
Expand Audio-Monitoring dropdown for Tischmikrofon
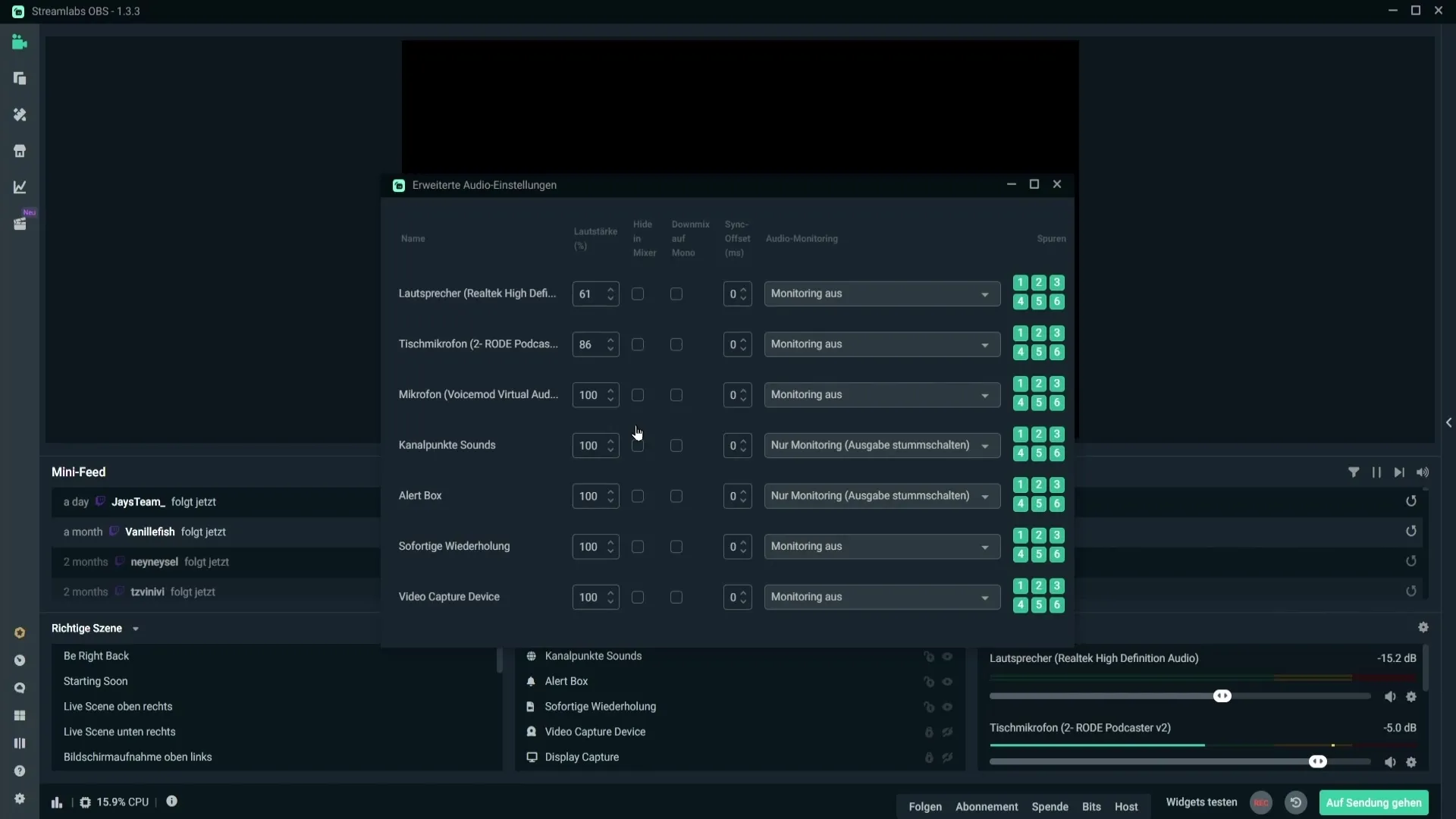[984, 344]
